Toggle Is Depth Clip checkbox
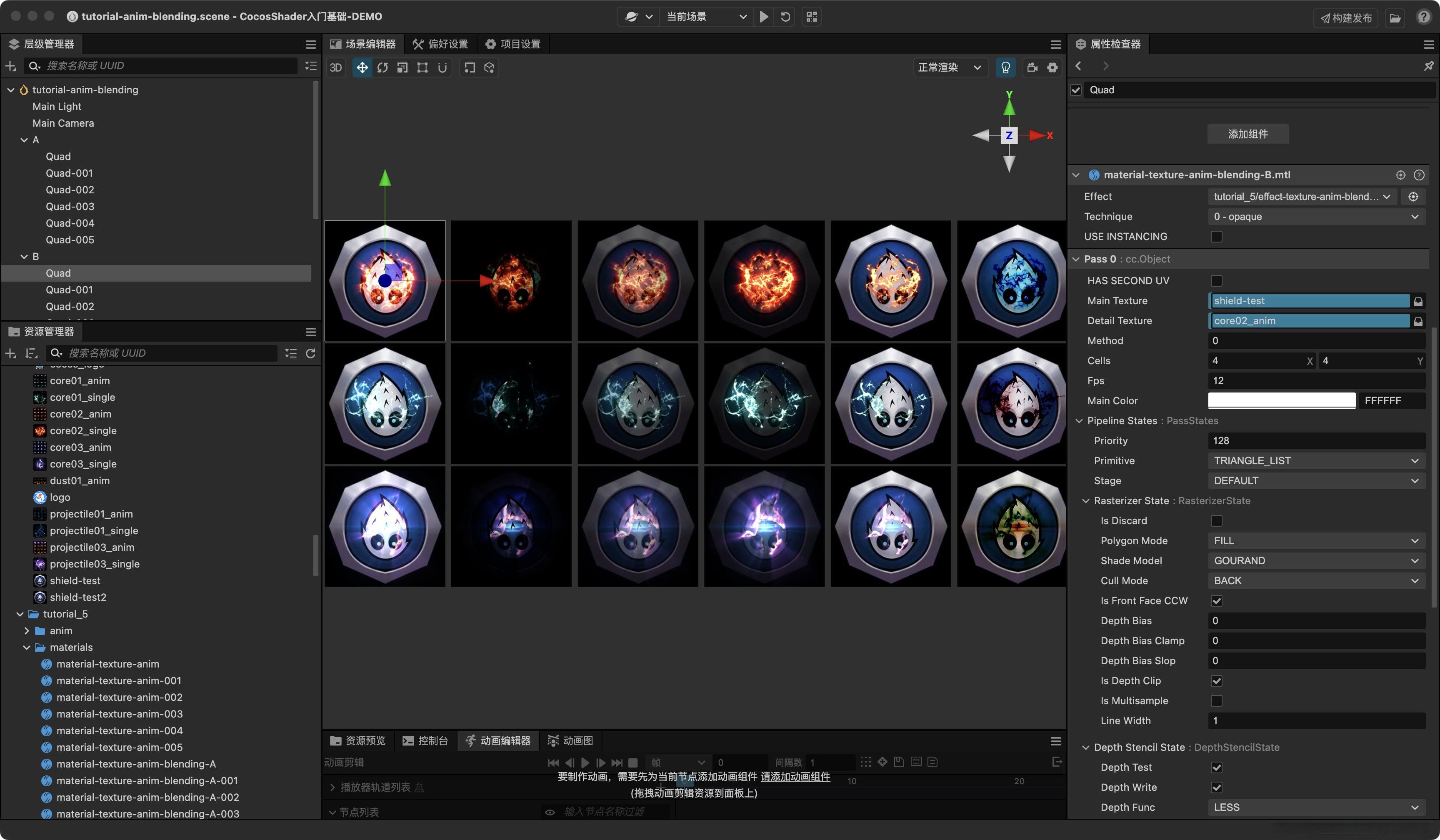Screen dimensions: 1440x840 1217,680
